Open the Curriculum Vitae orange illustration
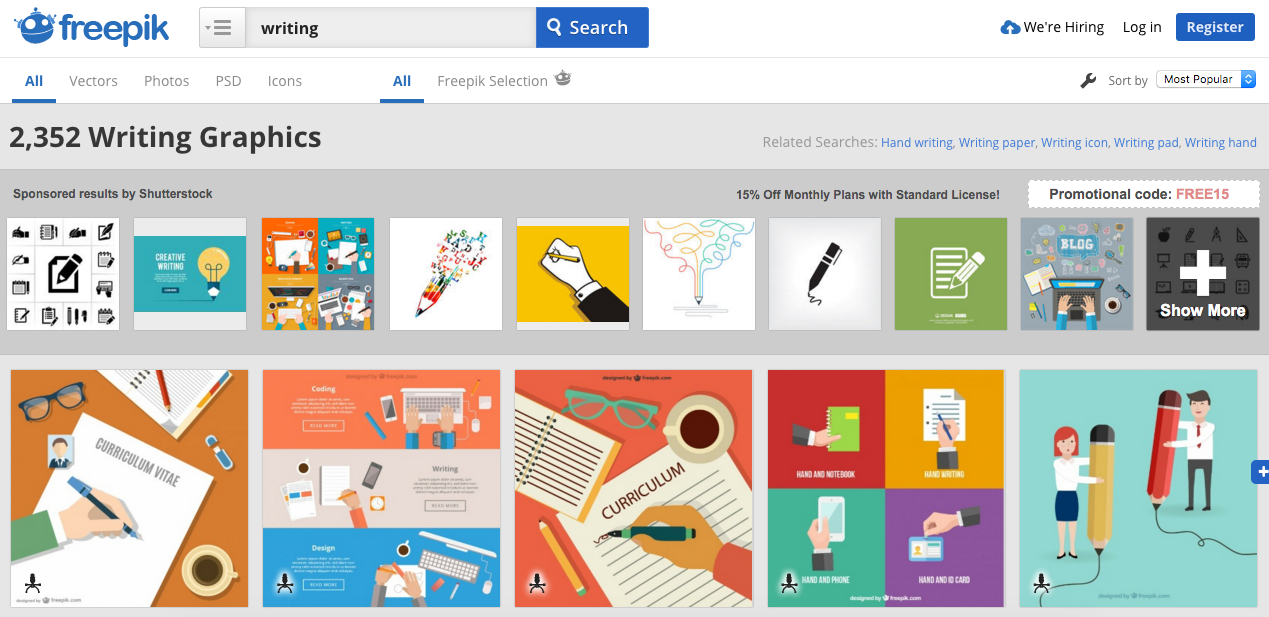1269x617 pixels. point(129,488)
